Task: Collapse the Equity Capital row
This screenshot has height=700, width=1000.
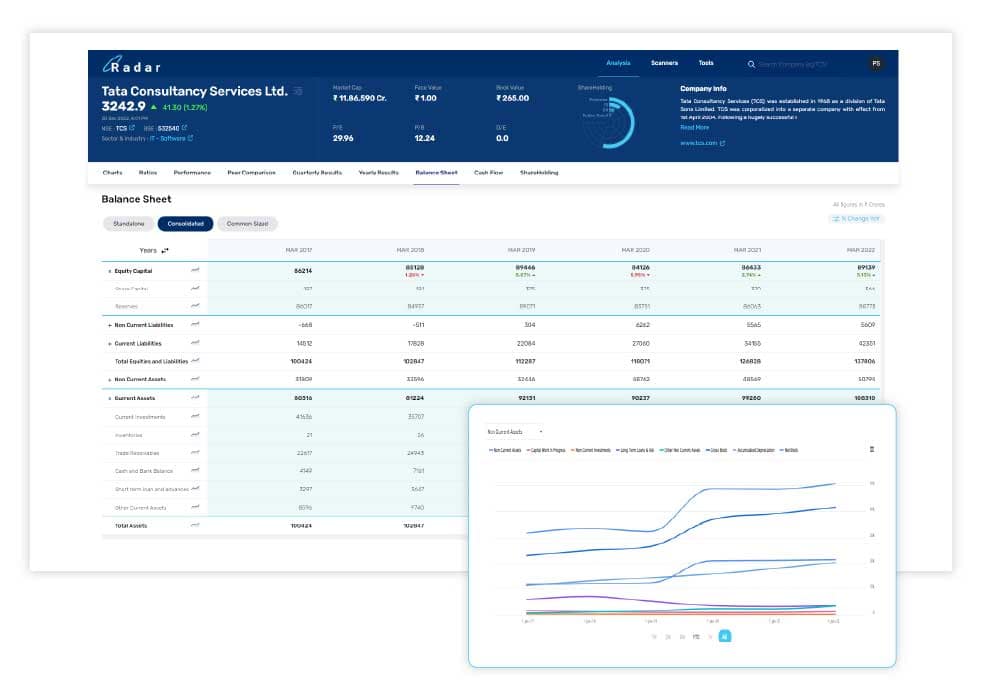Action: [x=109, y=270]
